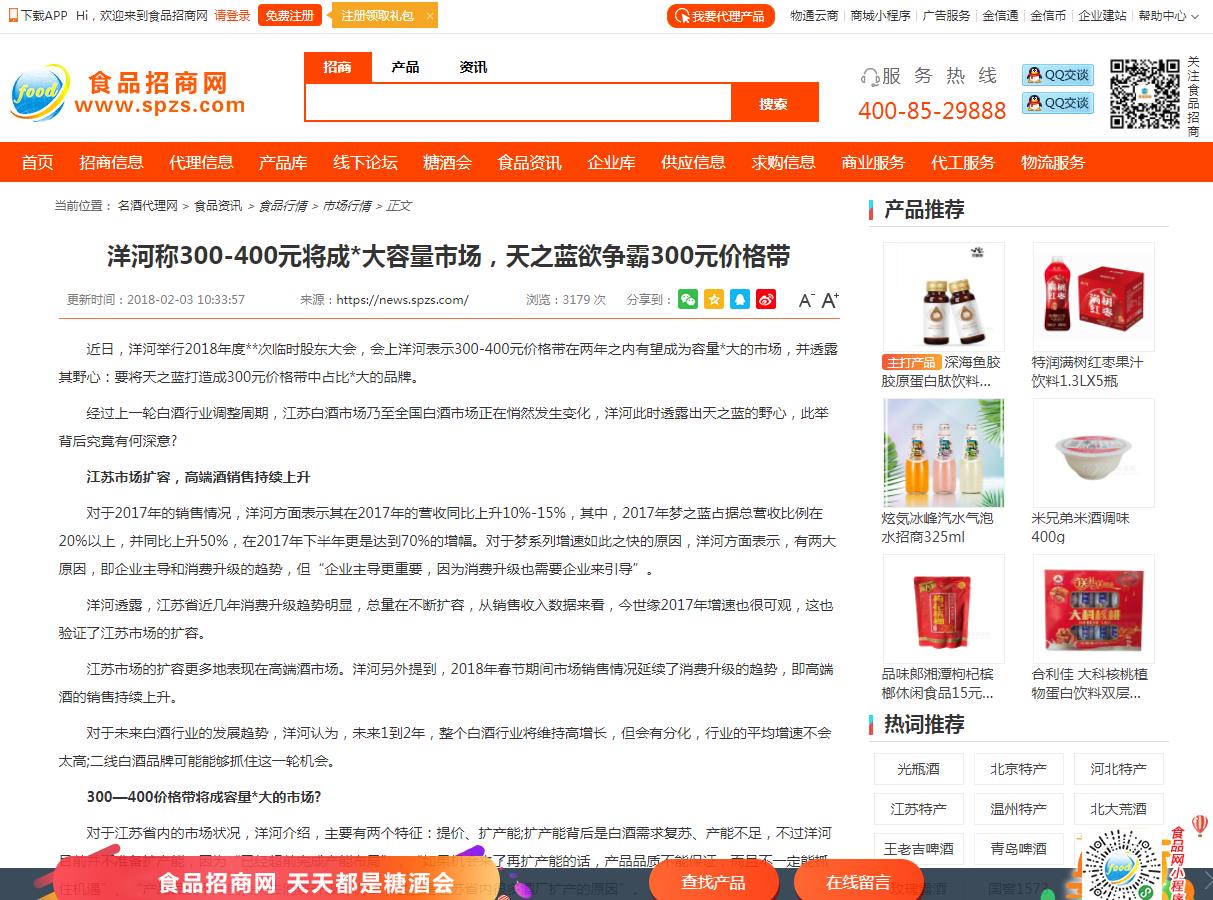Open 米兄弟米酒调味 product thumbnail
The width and height of the screenshot is (1213, 900).
pos(1094,453)
